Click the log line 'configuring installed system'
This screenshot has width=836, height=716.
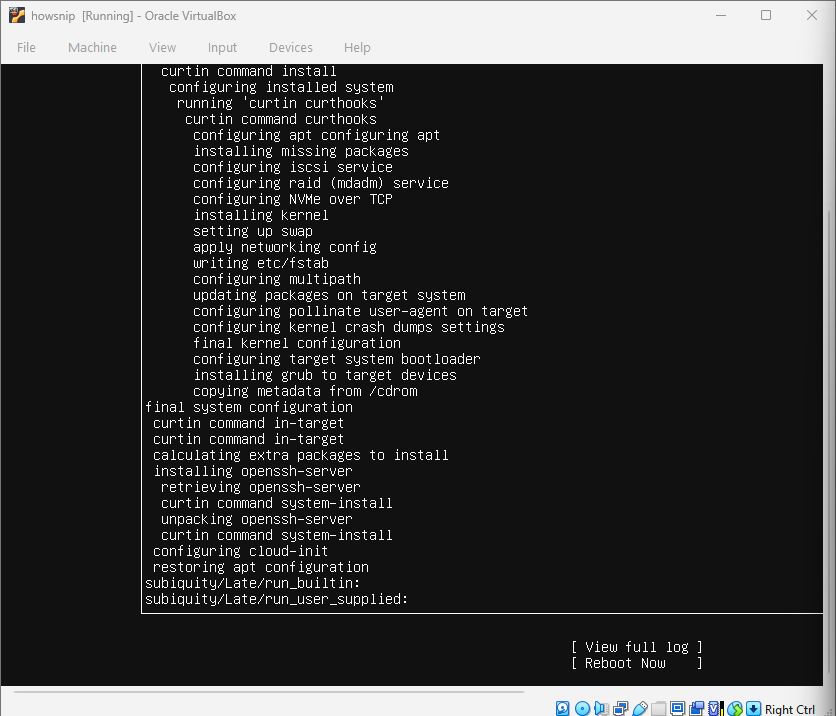pyautogui.click(x=281, y=87)
